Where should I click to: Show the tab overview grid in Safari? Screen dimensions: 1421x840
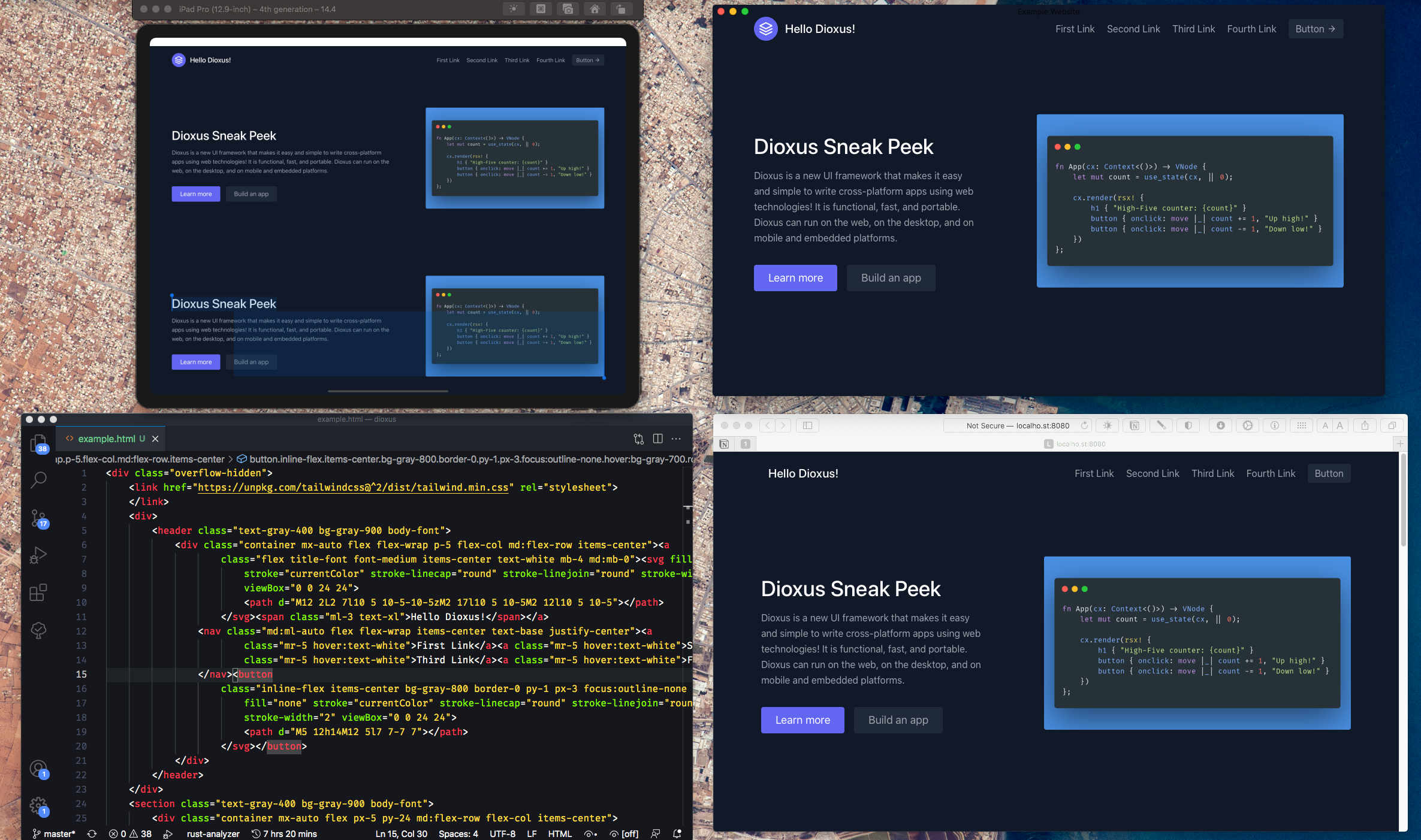1392,425
